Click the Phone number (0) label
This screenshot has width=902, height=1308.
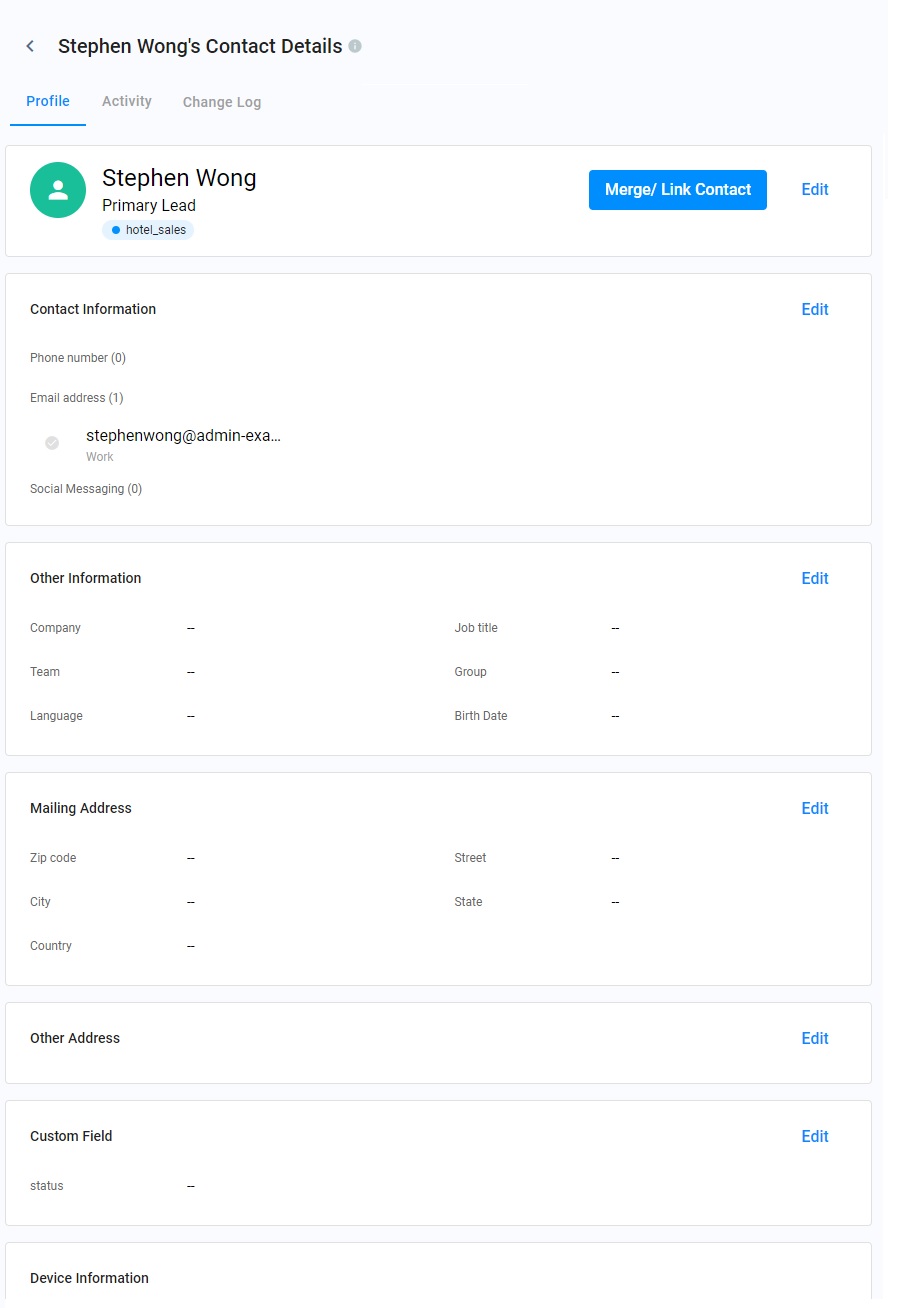click(78, 358)
